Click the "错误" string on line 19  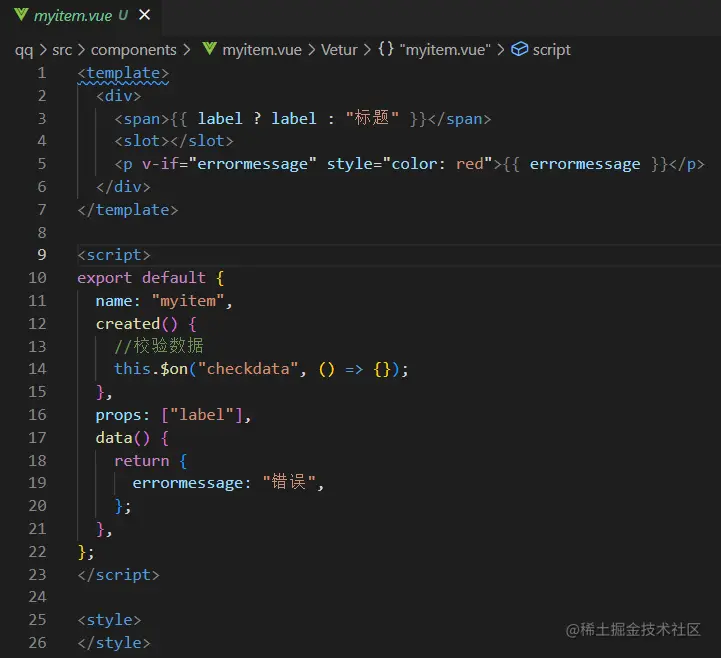pos(289,482)
